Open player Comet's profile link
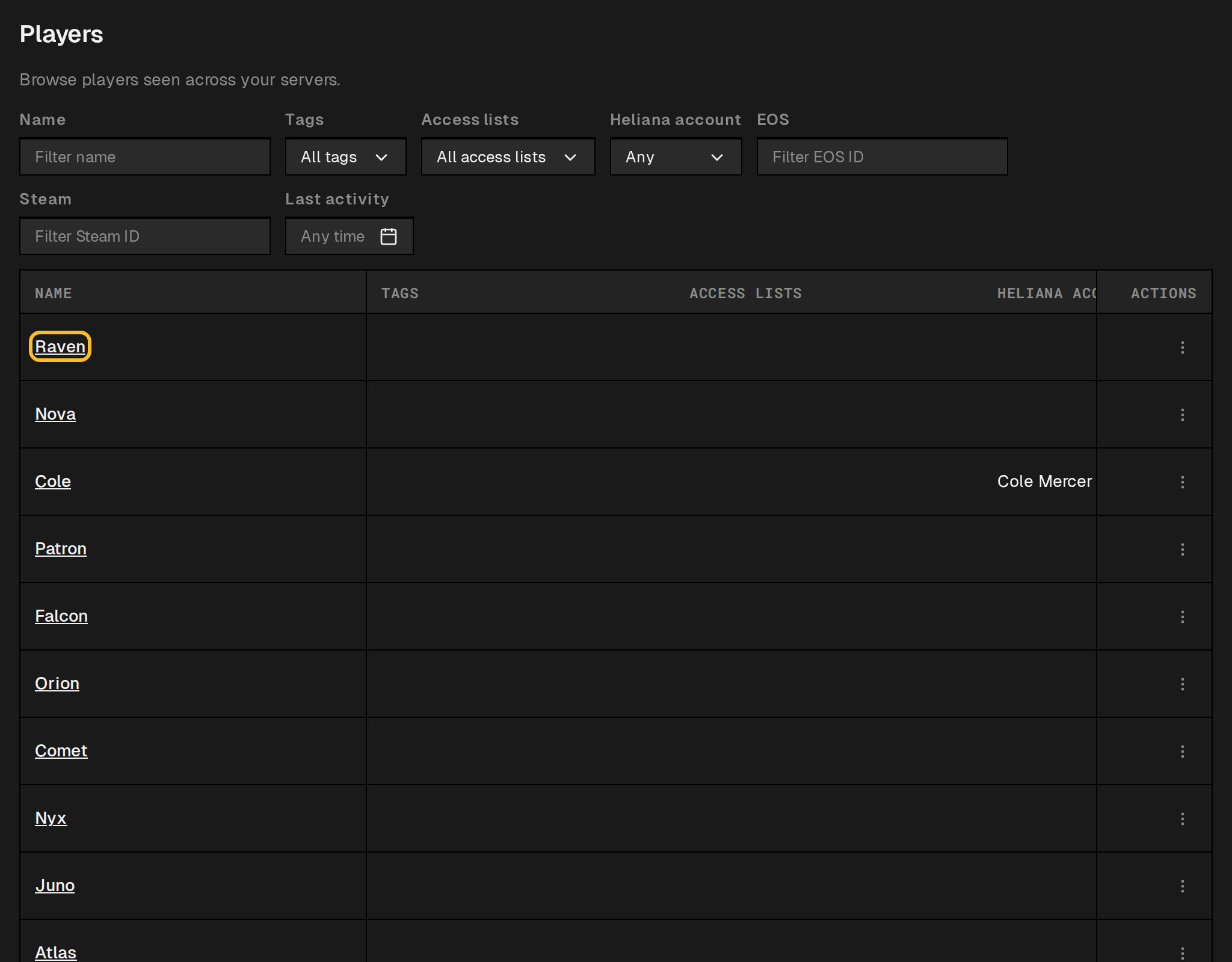Screen dimensions: 1232x962 [61, 751]
